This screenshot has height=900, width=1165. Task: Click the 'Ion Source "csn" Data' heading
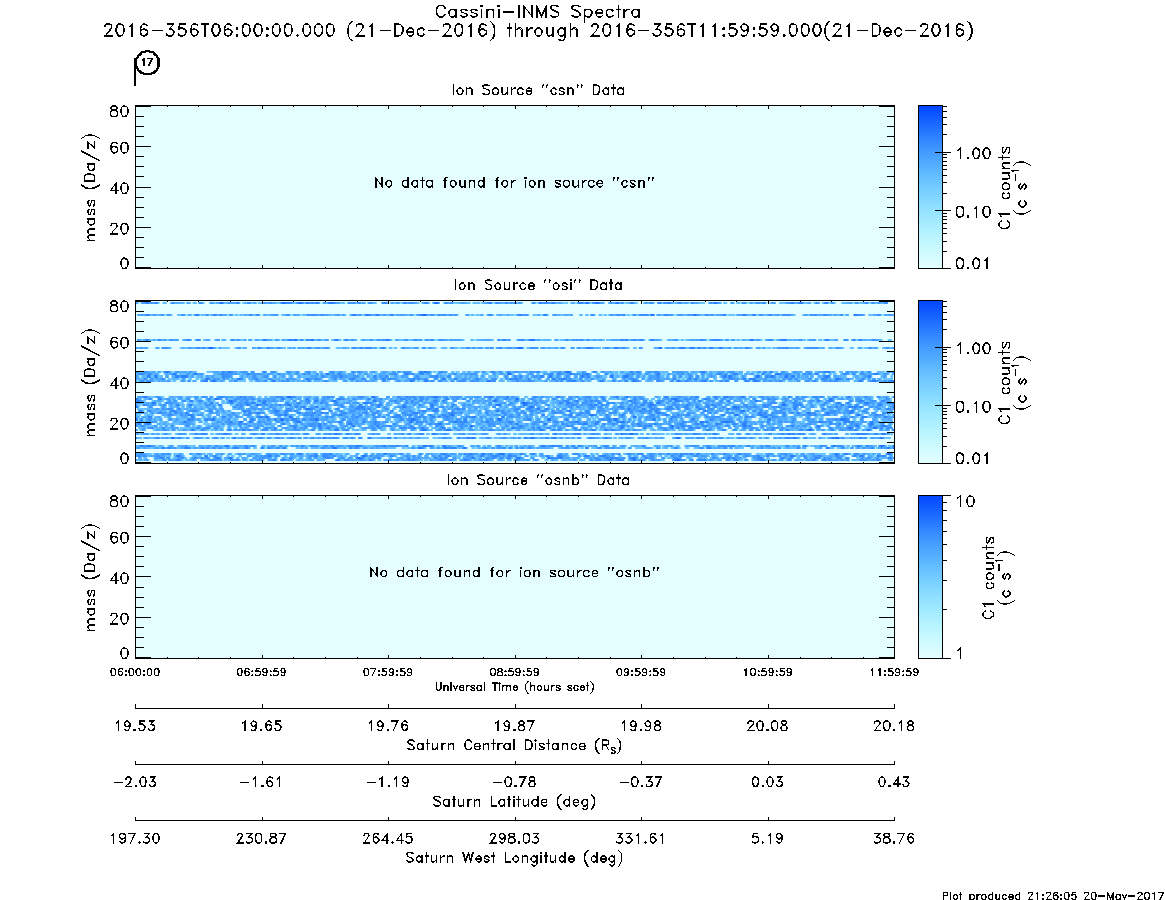pyautogui.click(x=538, y=90)
